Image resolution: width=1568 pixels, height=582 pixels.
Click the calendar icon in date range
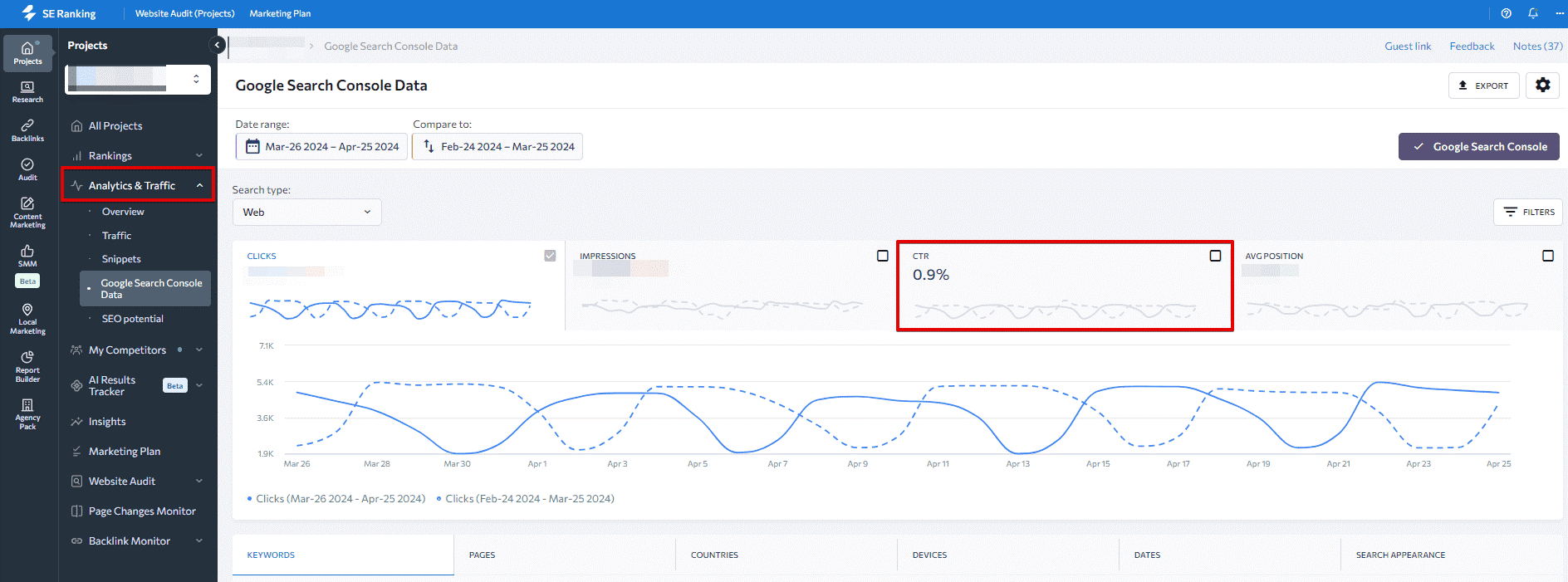pos(252,146)
